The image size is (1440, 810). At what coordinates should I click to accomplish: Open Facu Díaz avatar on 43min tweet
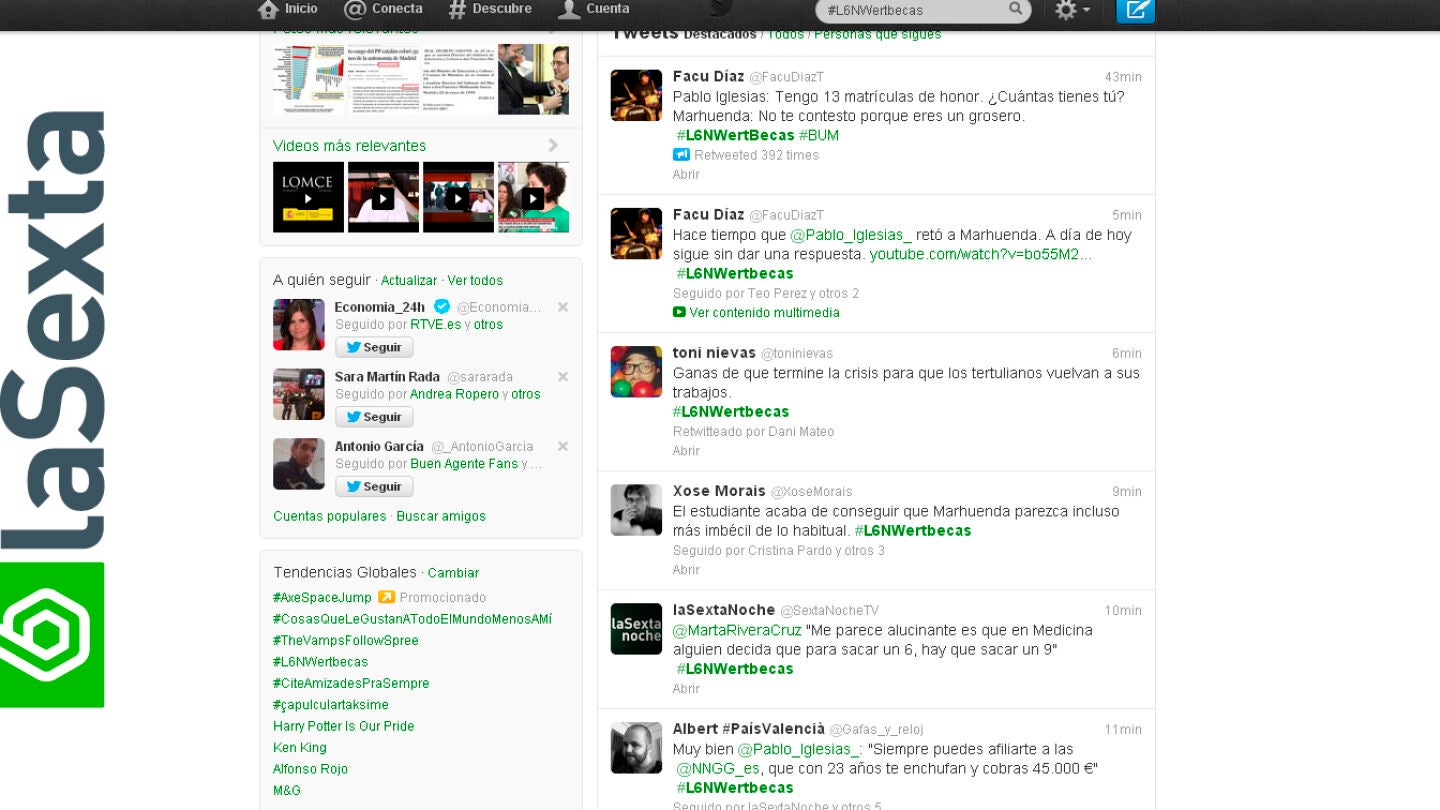[636, 95]
